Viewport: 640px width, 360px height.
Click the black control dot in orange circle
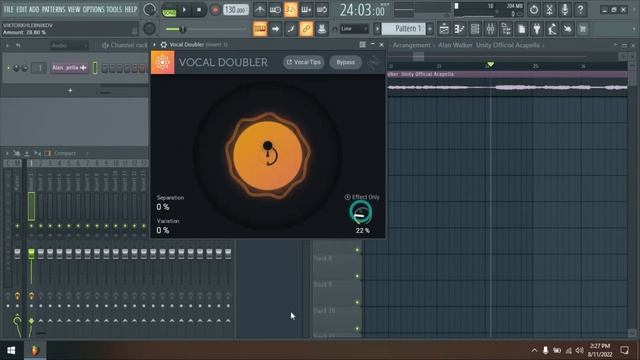tap(268, 146)
